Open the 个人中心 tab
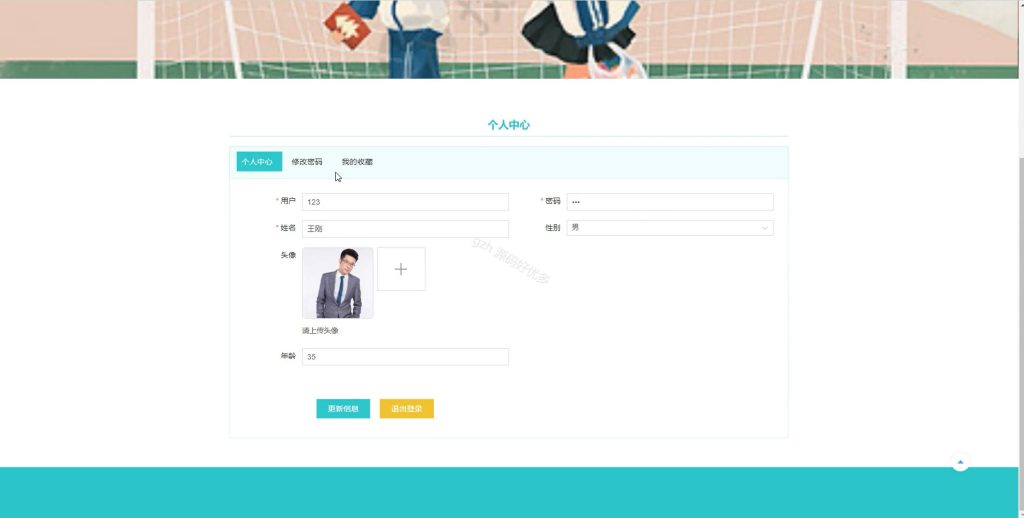Screen dimensions: 1024x518 pyautogui.click(x=259, y=161)
